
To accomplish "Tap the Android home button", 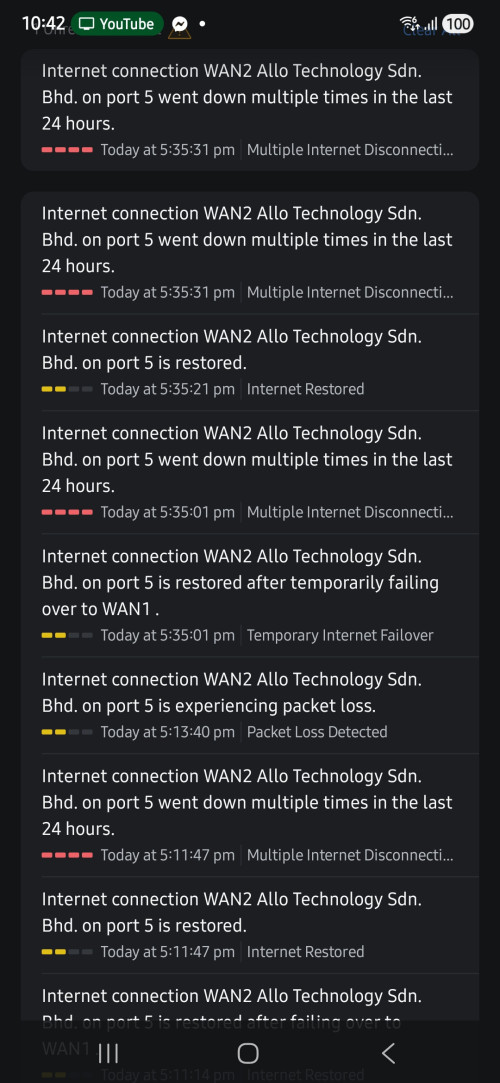I will click(248, 1053).
